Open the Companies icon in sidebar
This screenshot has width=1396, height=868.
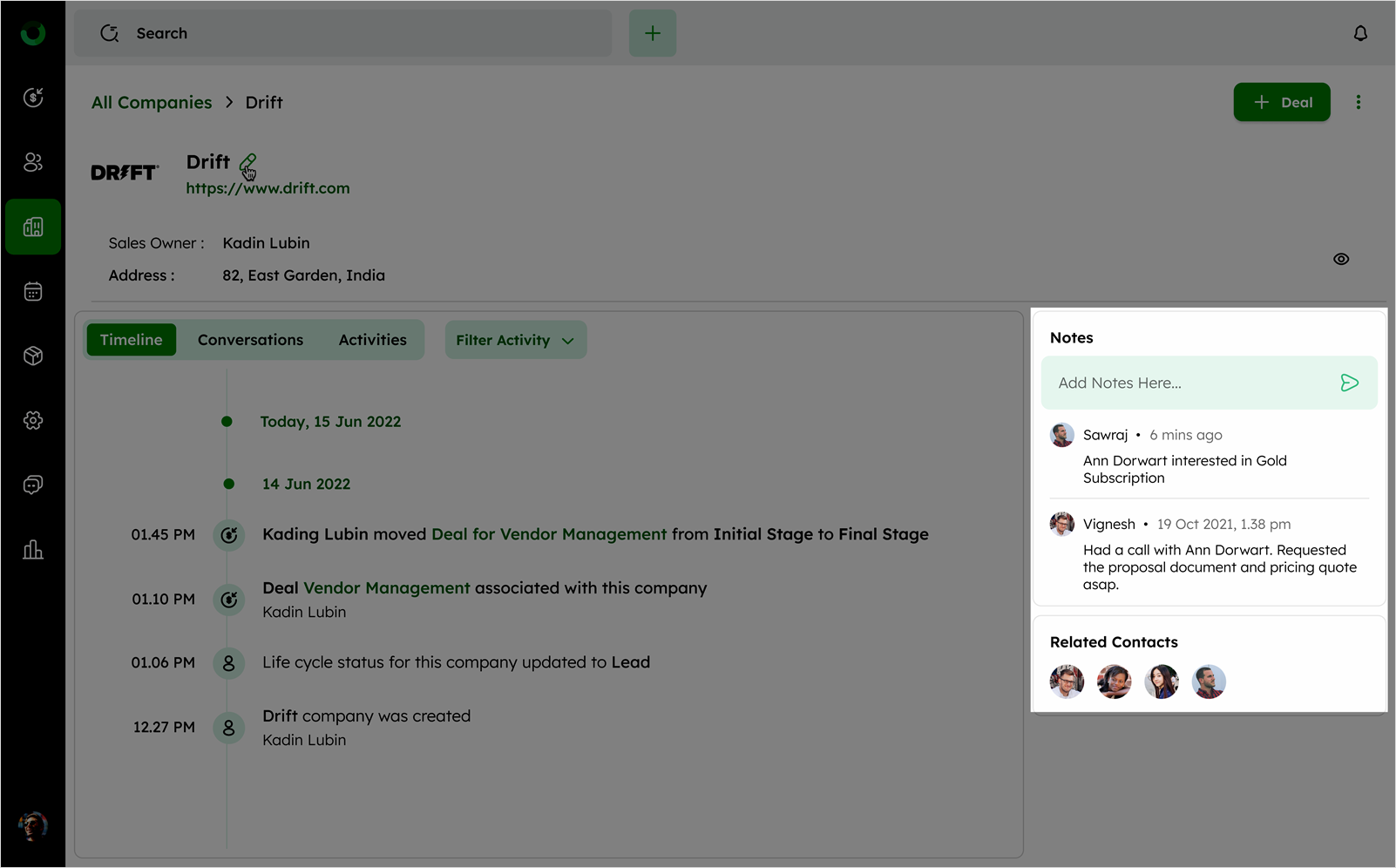click(33, 227)
